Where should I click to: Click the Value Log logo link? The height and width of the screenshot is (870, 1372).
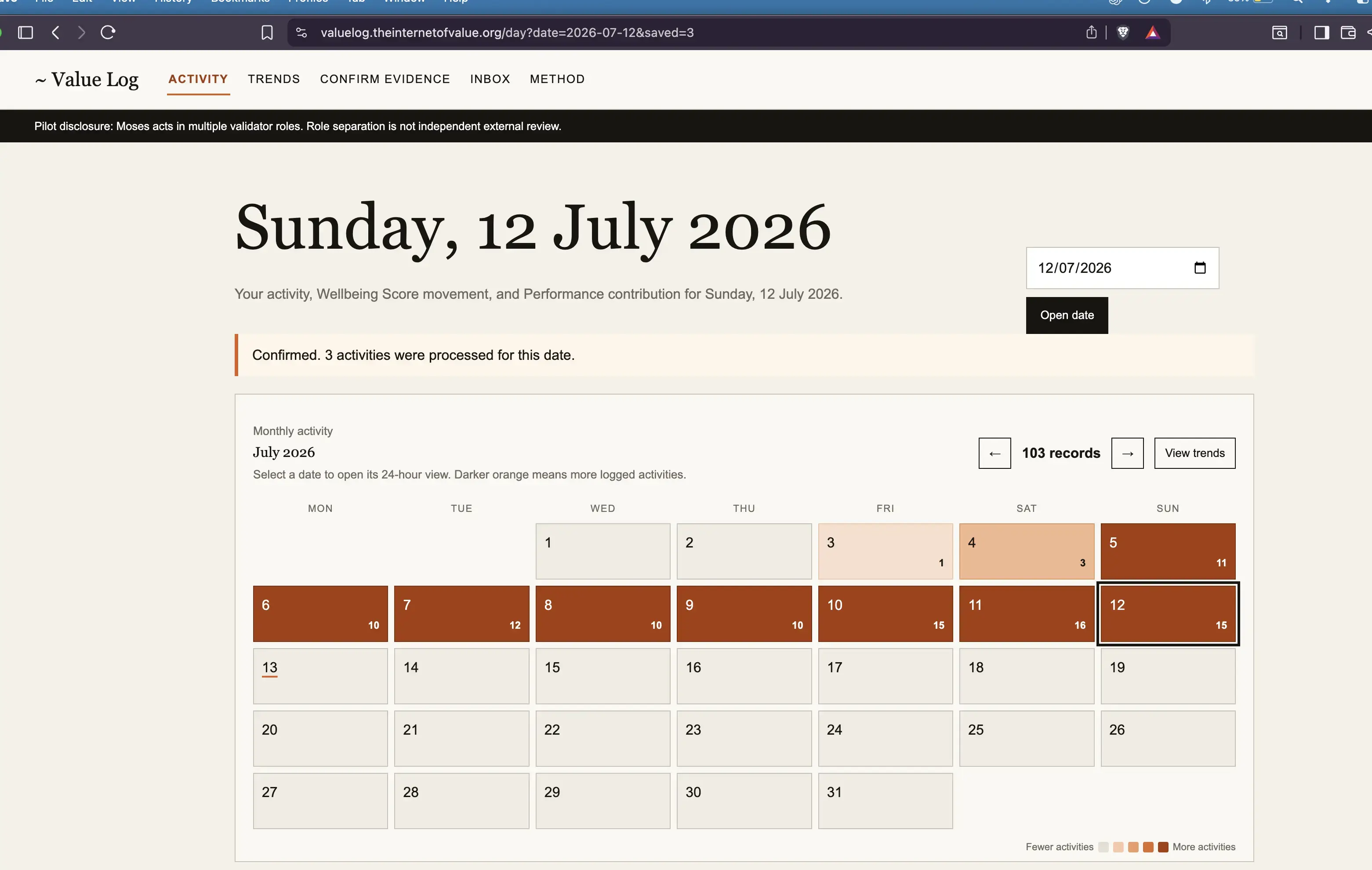(x=87, y=79)
